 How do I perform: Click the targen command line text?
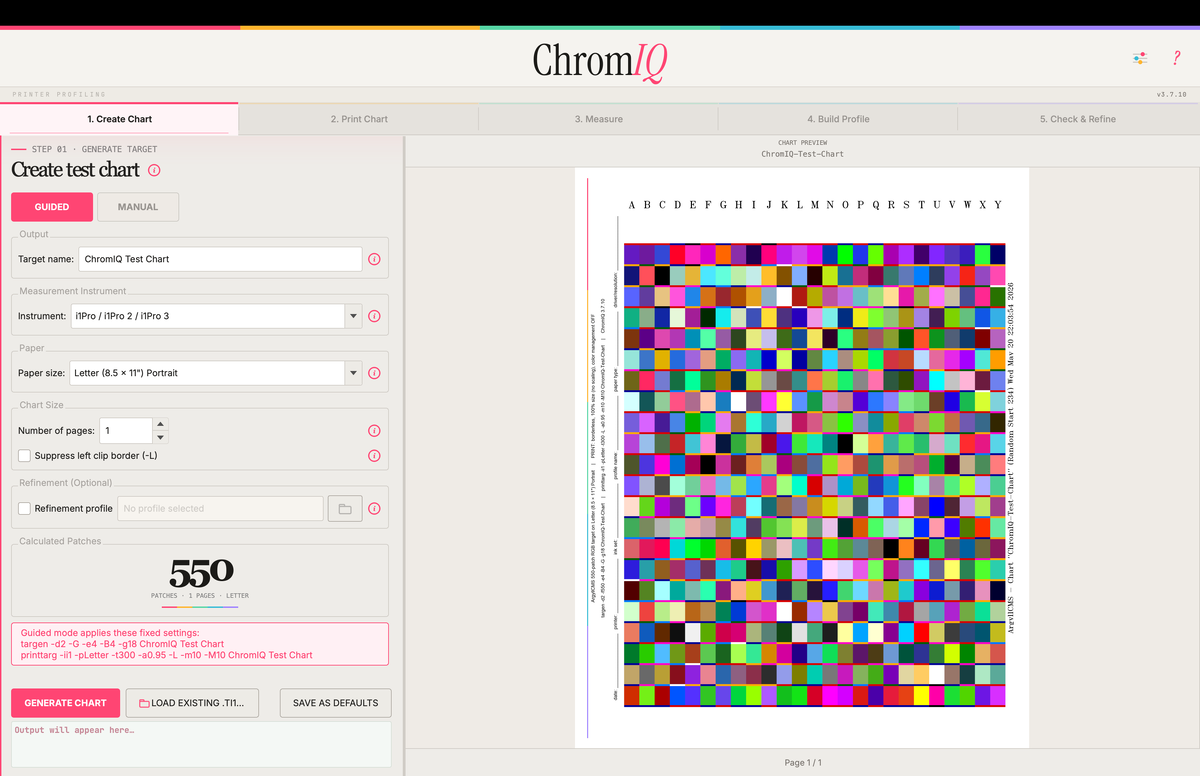pos(122,644)
